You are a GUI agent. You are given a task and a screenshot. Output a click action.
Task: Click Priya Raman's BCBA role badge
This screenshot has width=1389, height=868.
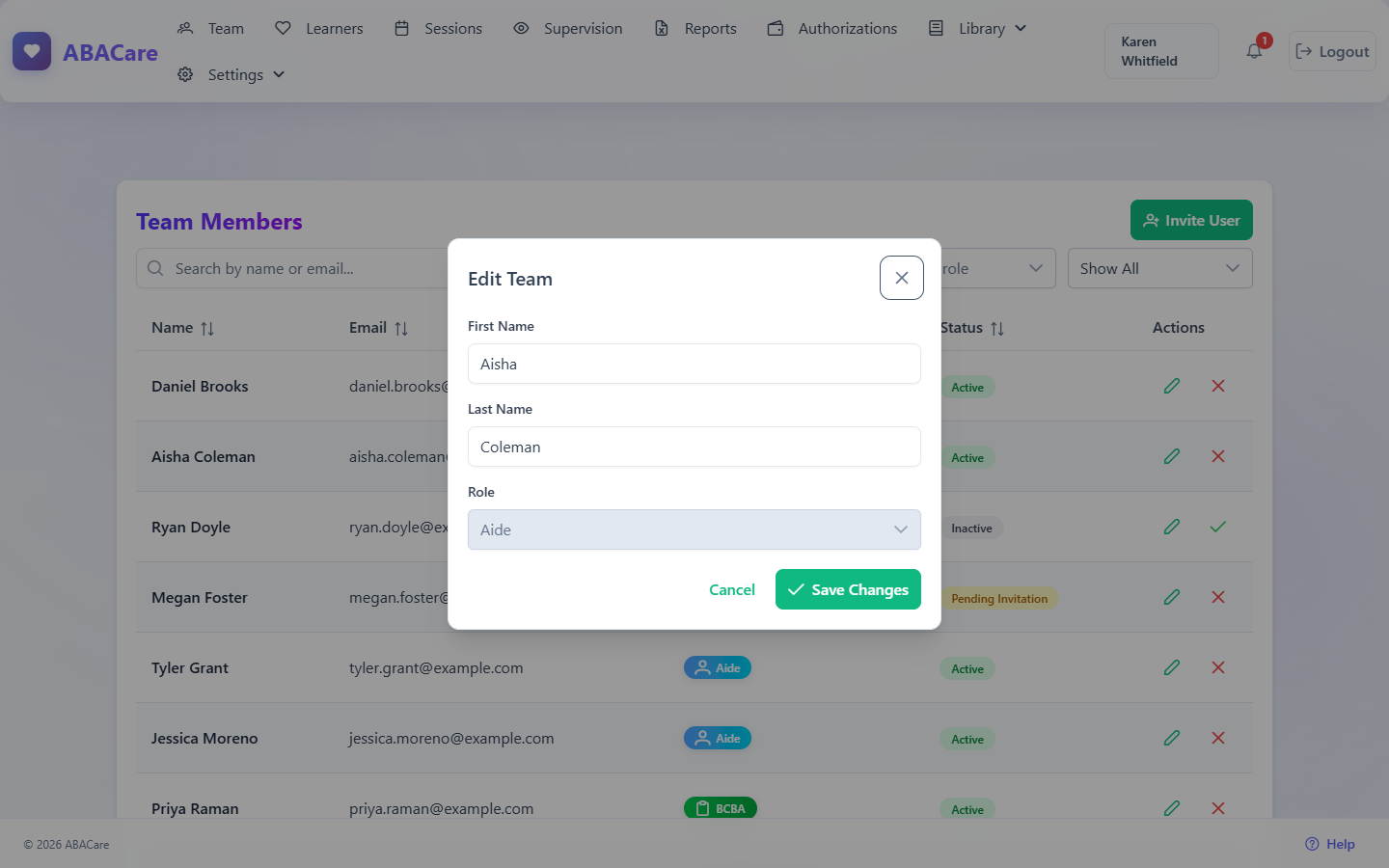point(721,808)
